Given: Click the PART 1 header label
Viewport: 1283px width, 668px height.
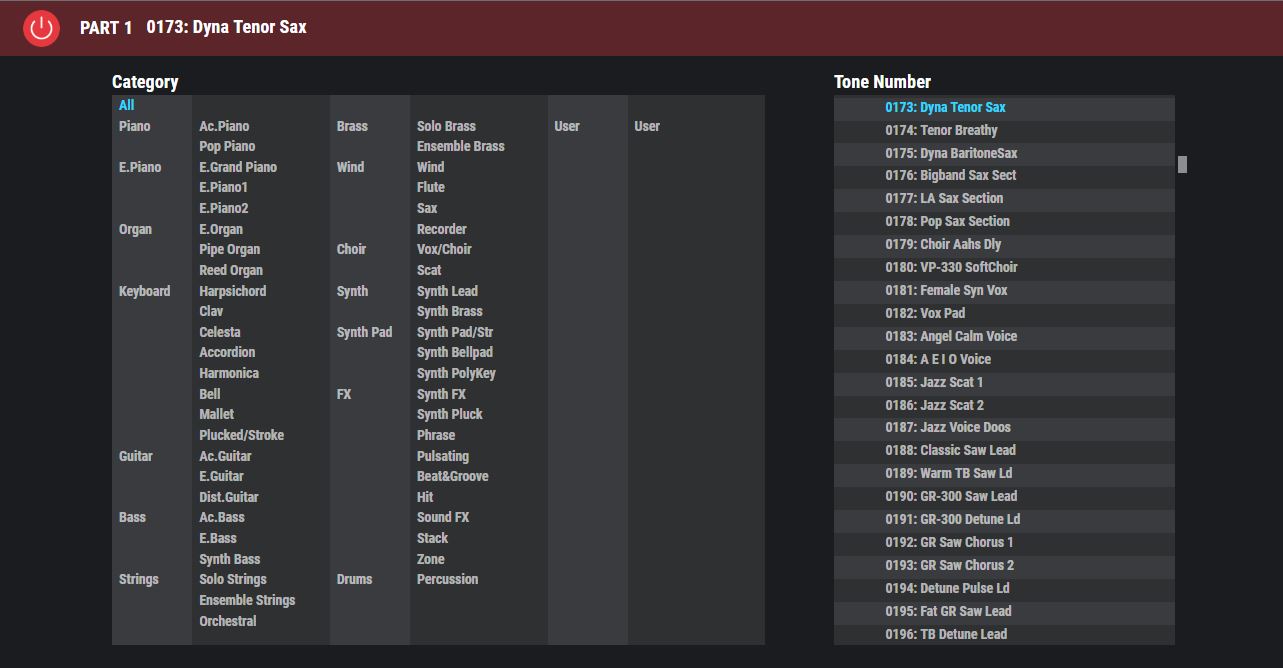Looking at the screenshot, I should pos(106,28).
